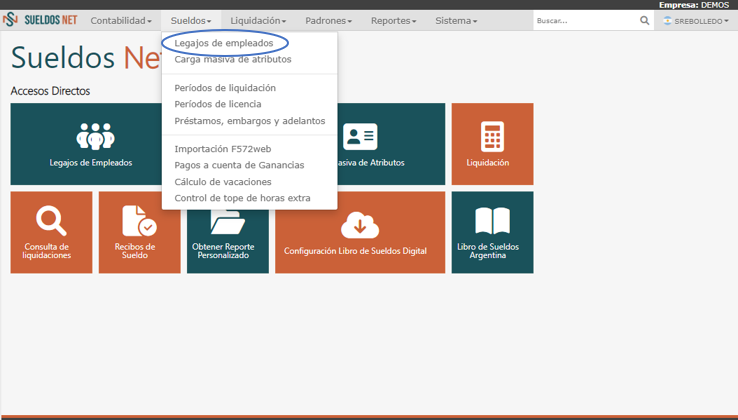This screenshot has width=738, height=420.
Task: Select Carga masiva de atributos entry
Action: [x=233, y=59]
